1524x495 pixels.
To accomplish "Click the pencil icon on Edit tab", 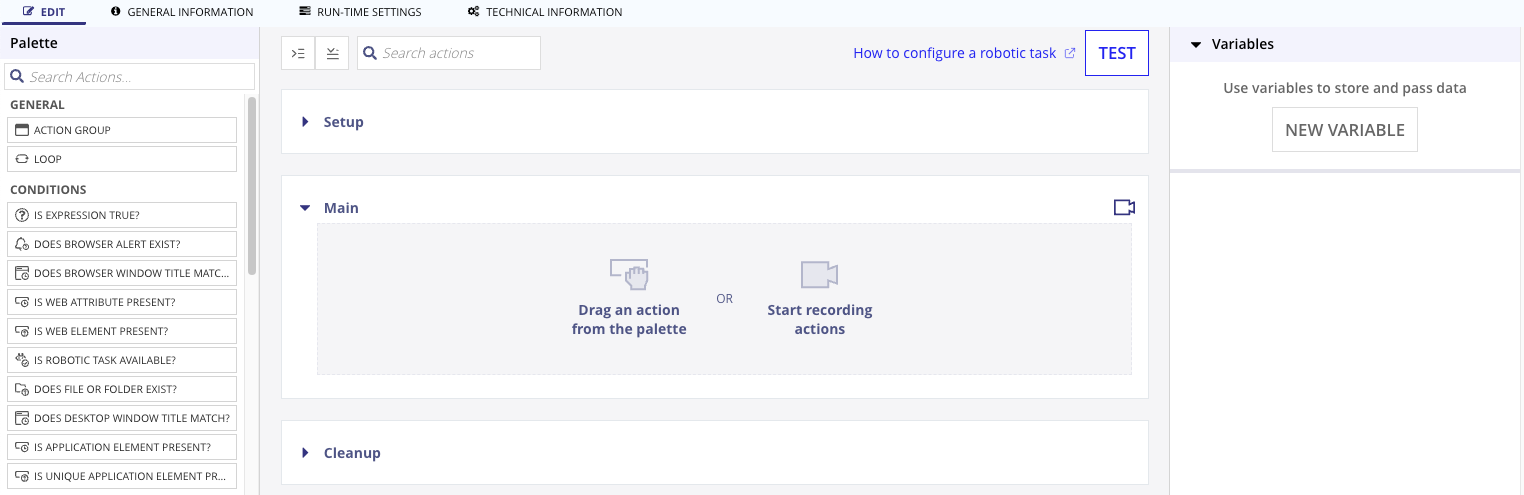I will (28, 12).
